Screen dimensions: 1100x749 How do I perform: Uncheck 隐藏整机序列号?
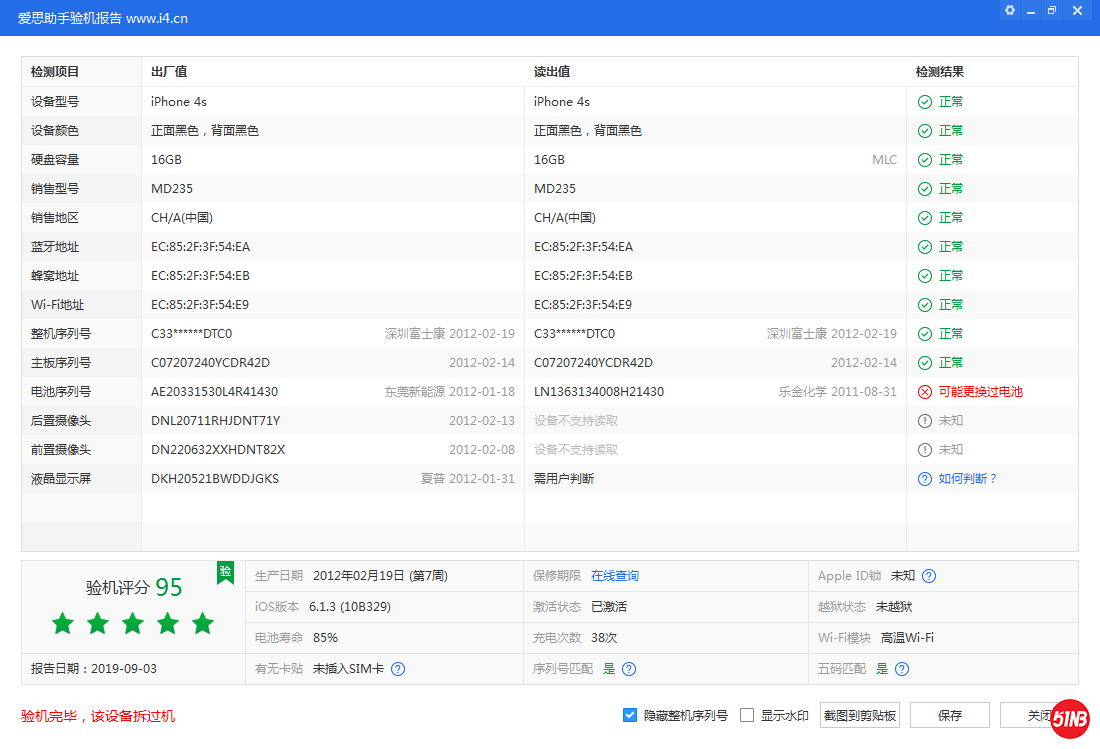tap(630, 714)
